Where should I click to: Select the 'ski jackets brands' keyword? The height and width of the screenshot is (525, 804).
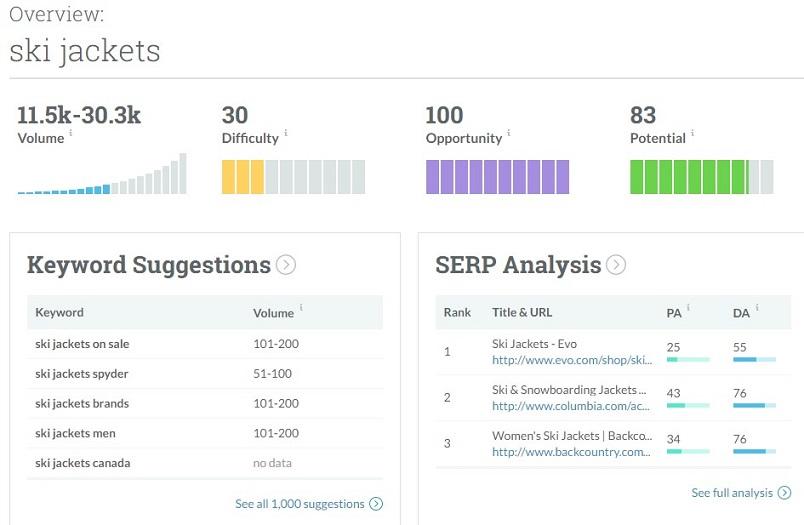point(82,404)
